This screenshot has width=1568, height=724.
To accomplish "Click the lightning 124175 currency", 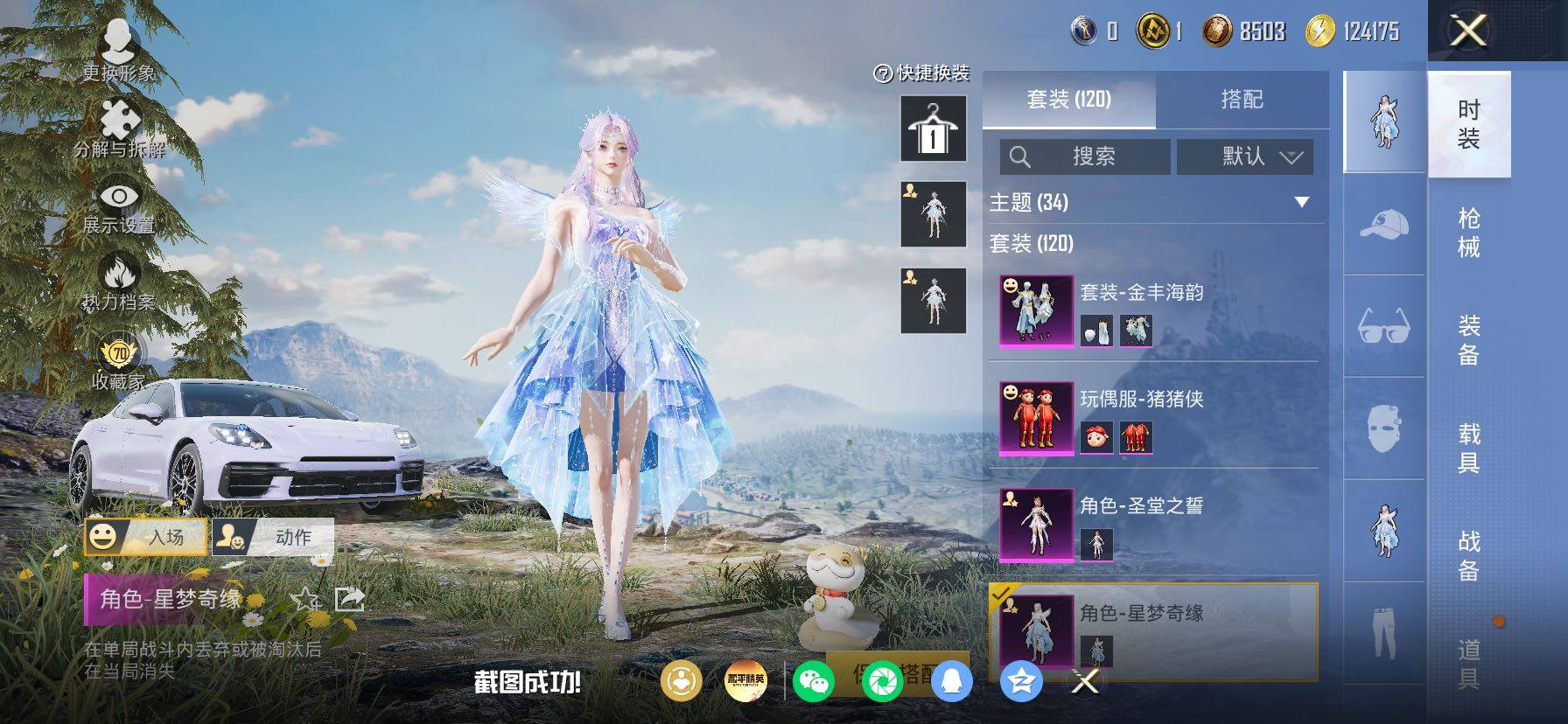I will click(1353, 31).
